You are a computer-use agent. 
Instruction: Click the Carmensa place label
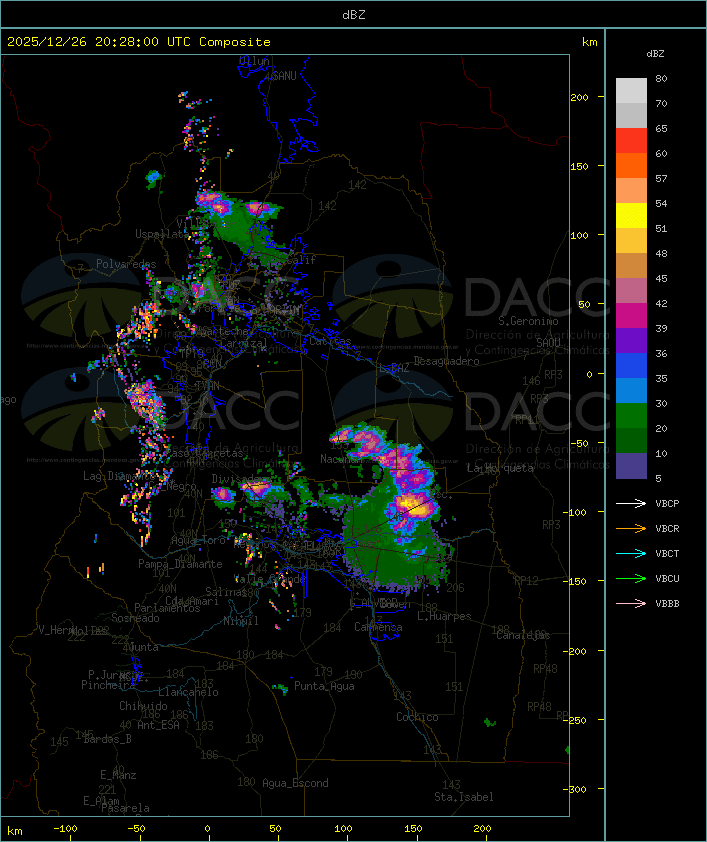378,627
